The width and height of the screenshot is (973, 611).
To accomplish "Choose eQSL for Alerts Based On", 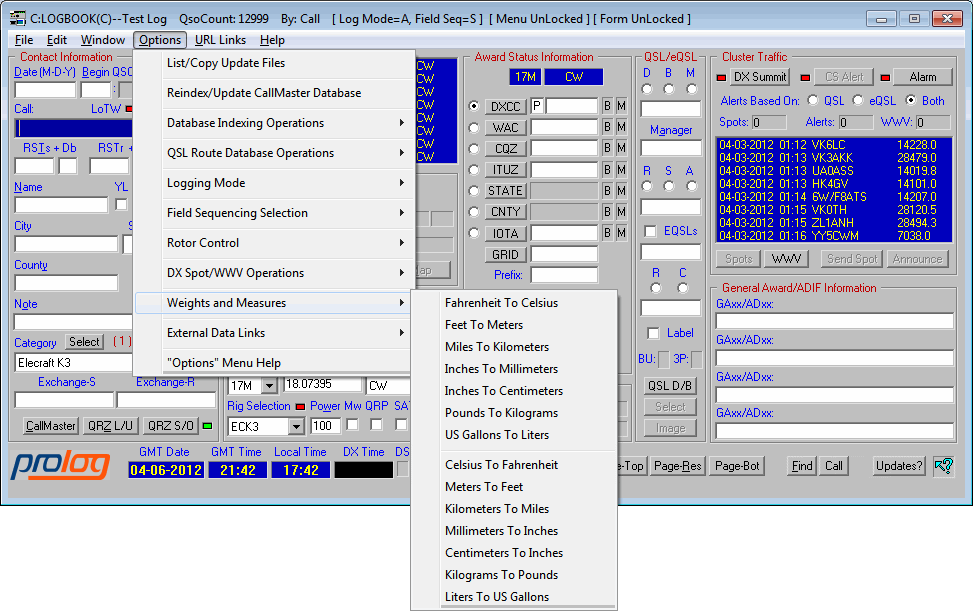I will coord(858,100).
